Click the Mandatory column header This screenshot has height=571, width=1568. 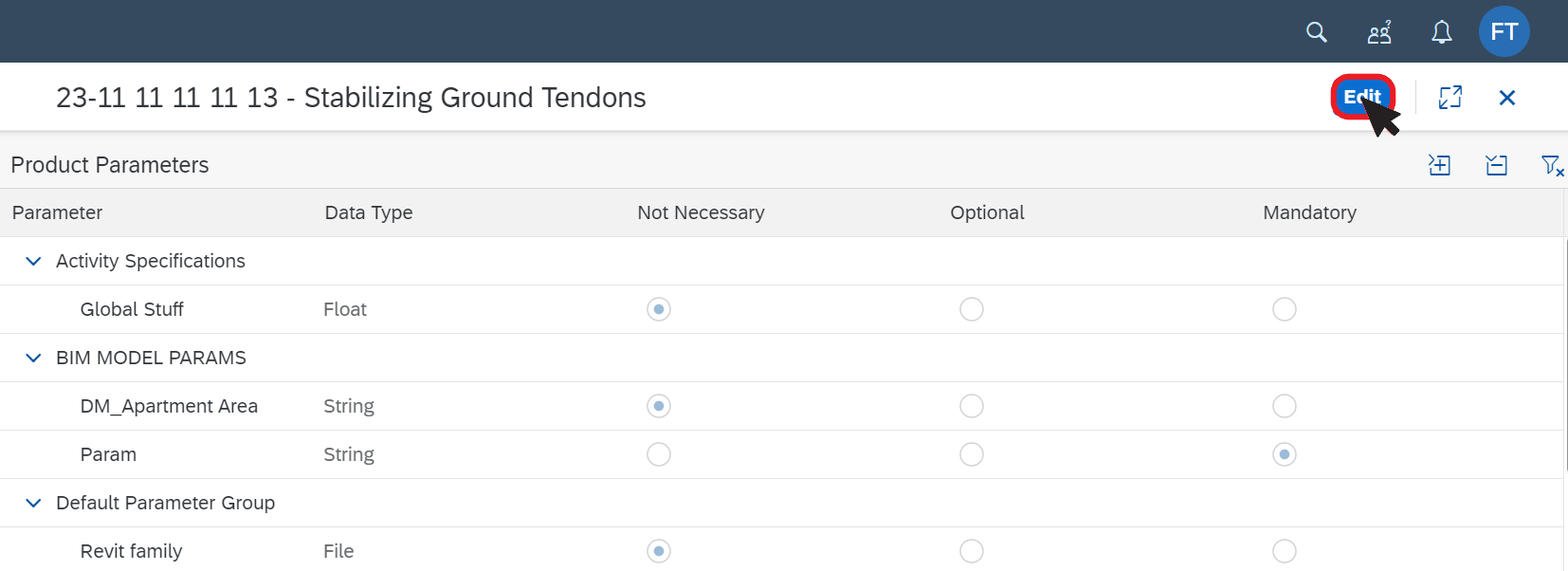click(1309, 212)
